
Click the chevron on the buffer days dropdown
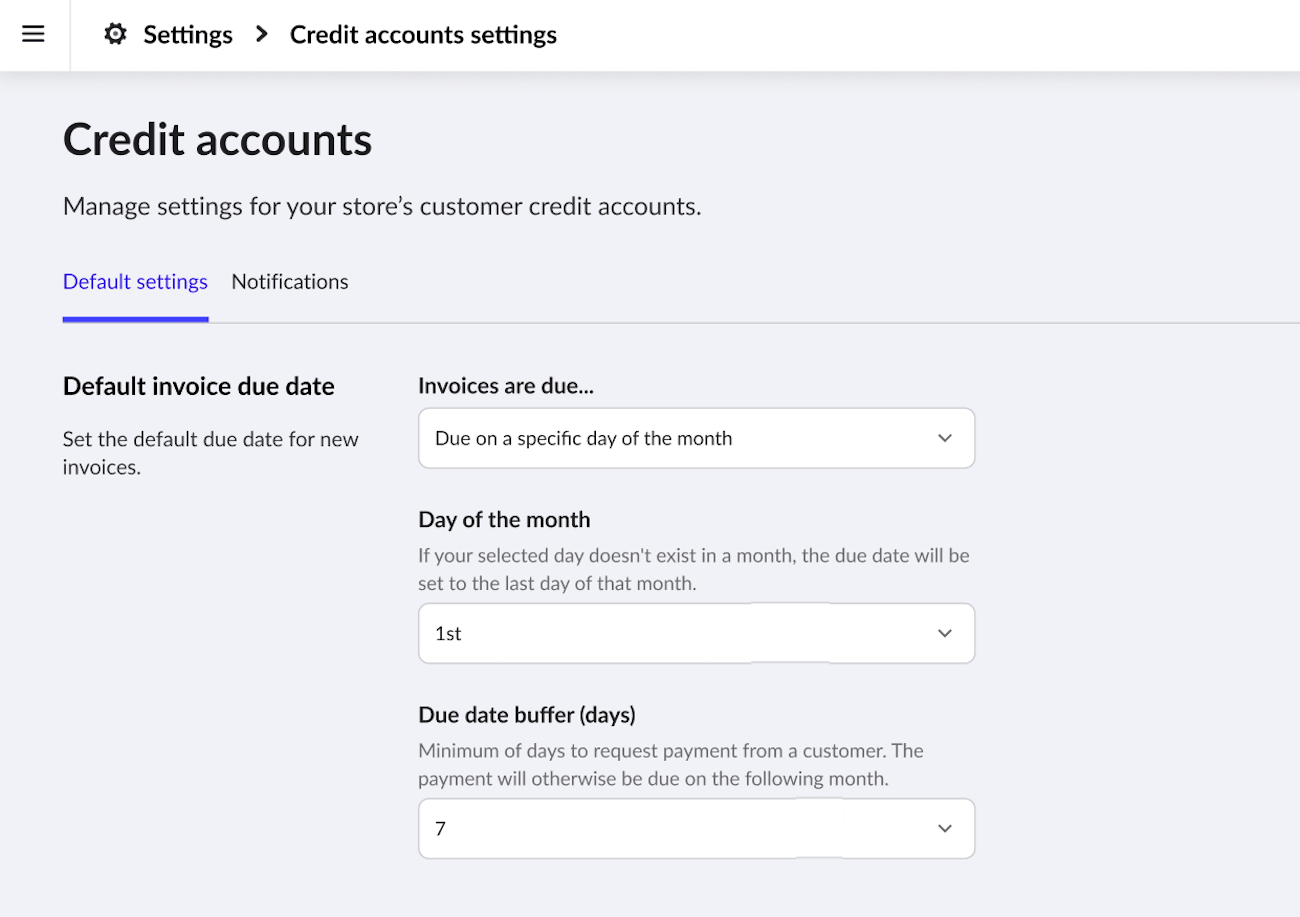click(x=944, y=828)
